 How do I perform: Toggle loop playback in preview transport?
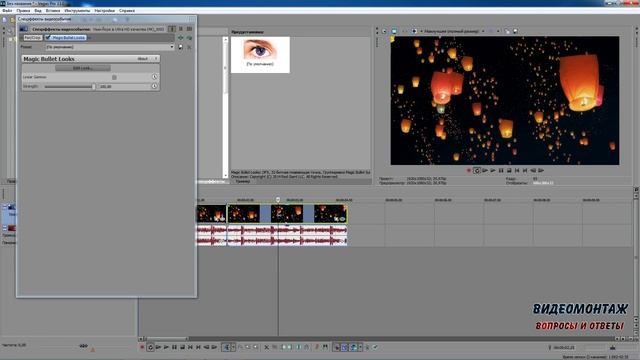click(477, 171)
